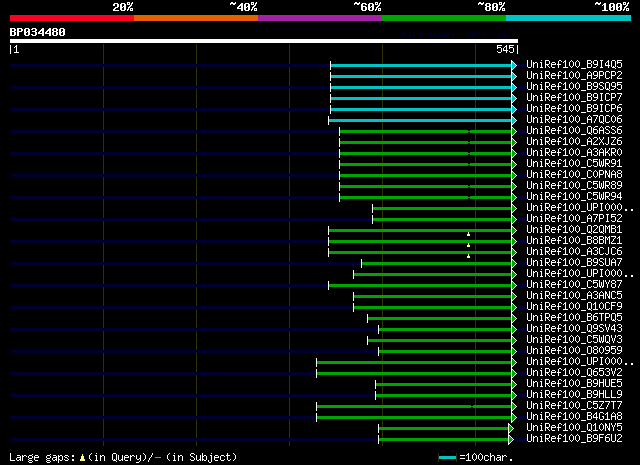Click the arrowhead ending the A7QC06 alignment

[x=514, y=120]
